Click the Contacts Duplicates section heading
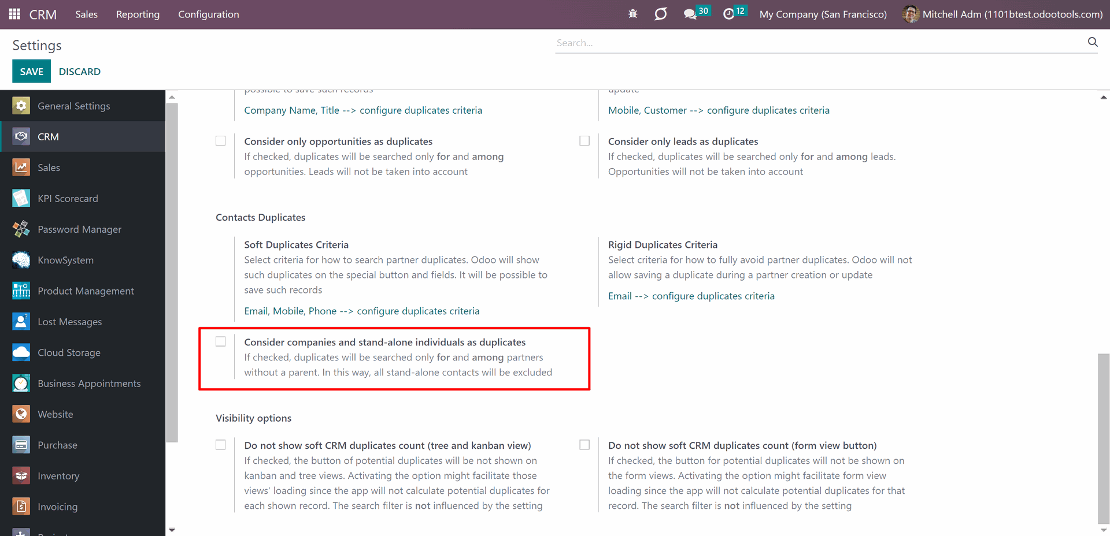 [261, 217]
